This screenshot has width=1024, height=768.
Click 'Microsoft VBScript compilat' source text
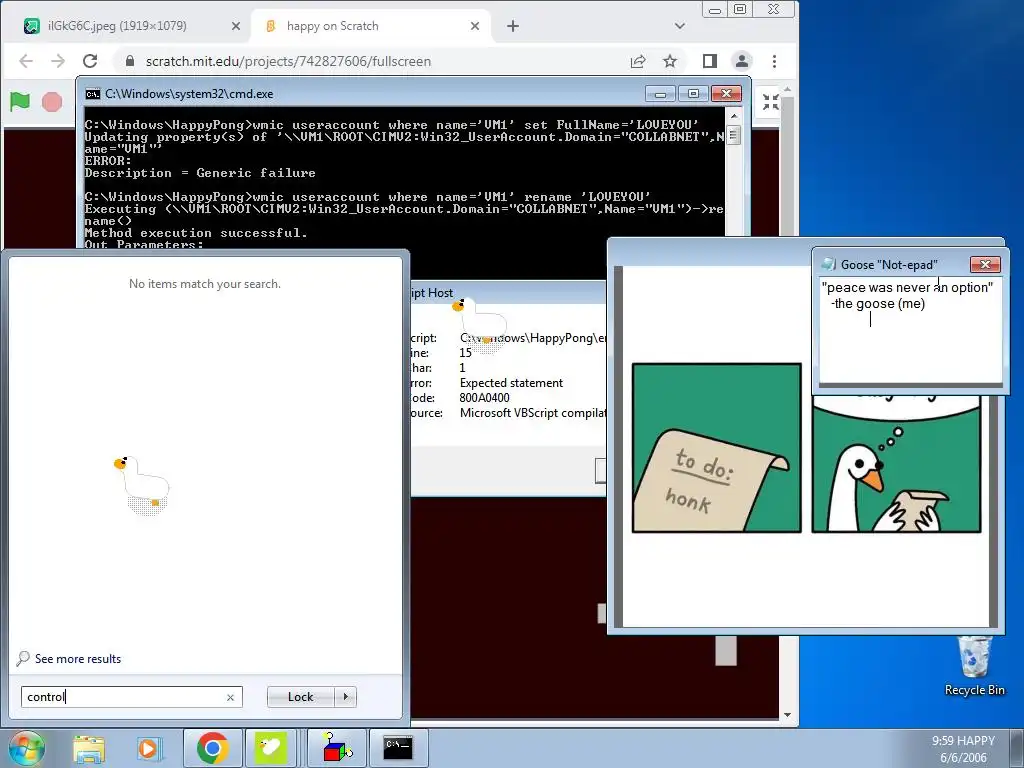(x=533, y=413)
